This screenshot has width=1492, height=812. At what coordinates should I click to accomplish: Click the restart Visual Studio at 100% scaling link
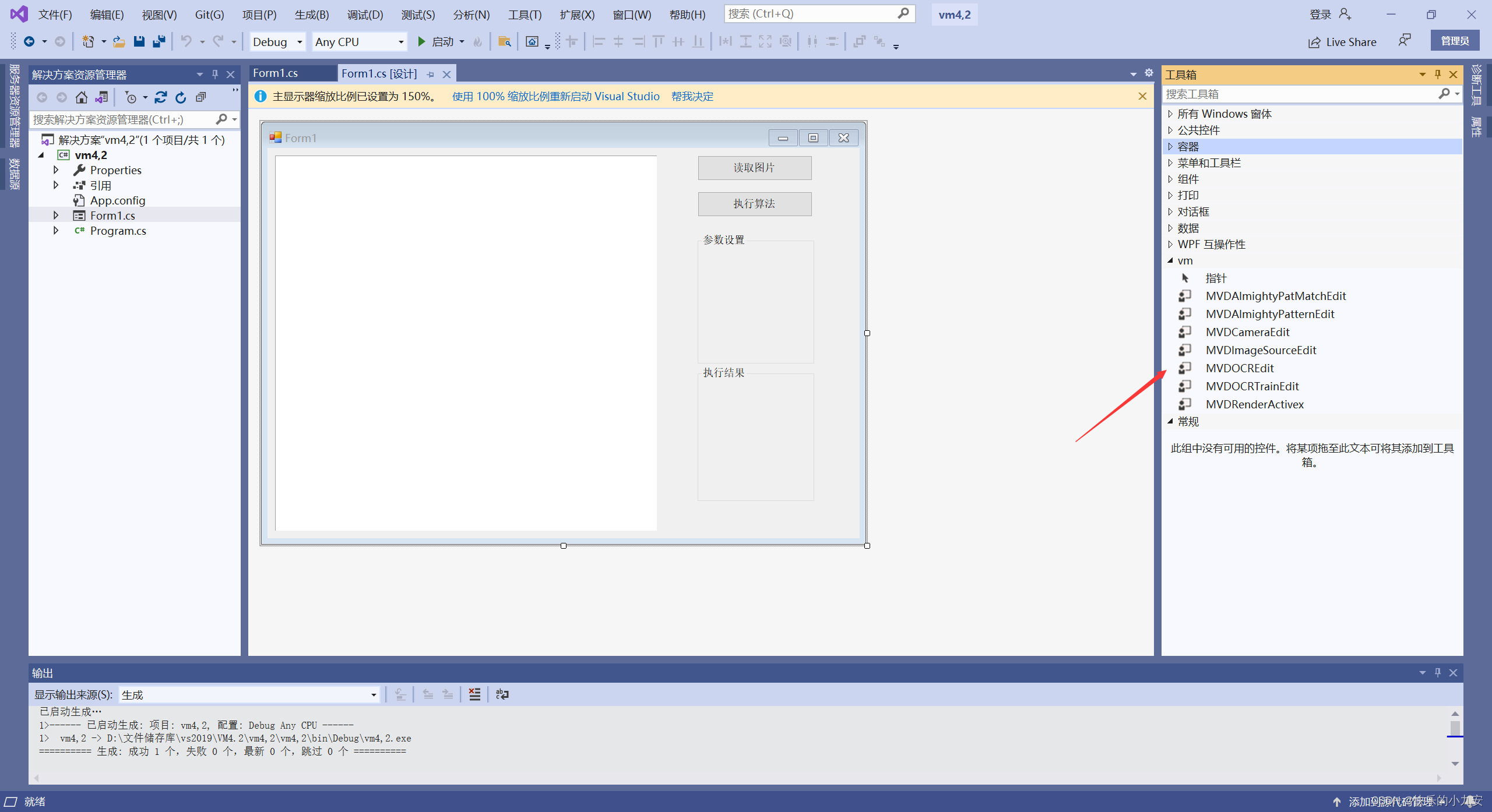pyautogui.click(x=555, y=96)
